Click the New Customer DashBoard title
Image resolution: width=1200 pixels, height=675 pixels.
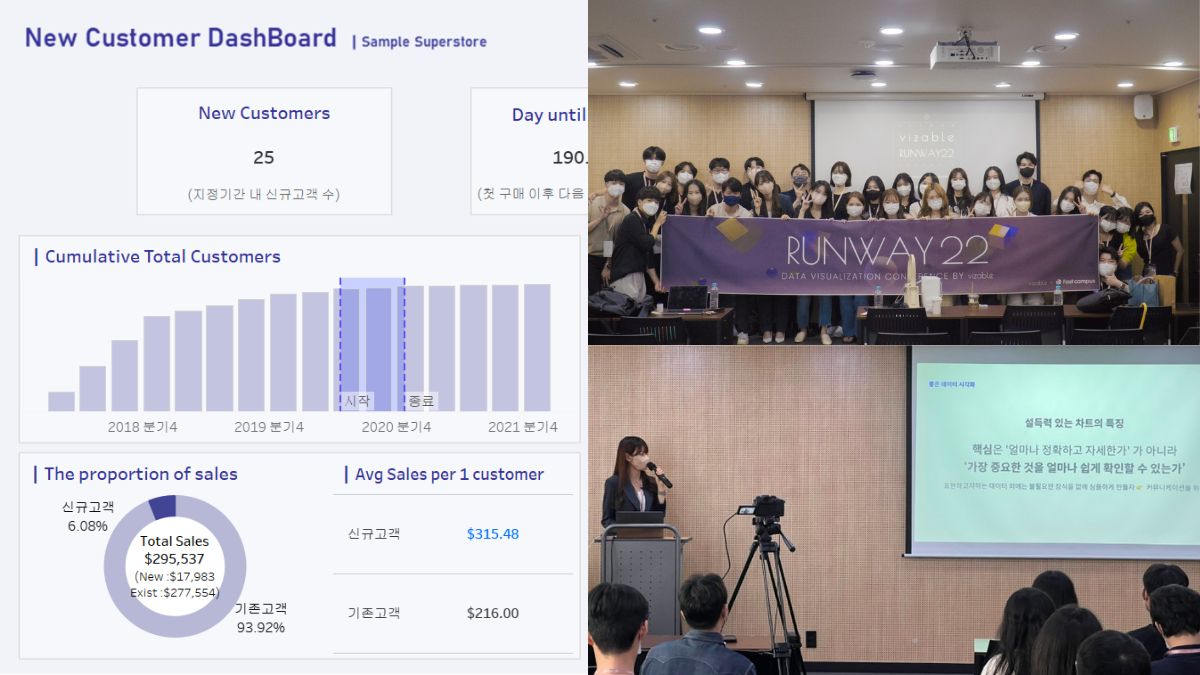click(180, 39)
